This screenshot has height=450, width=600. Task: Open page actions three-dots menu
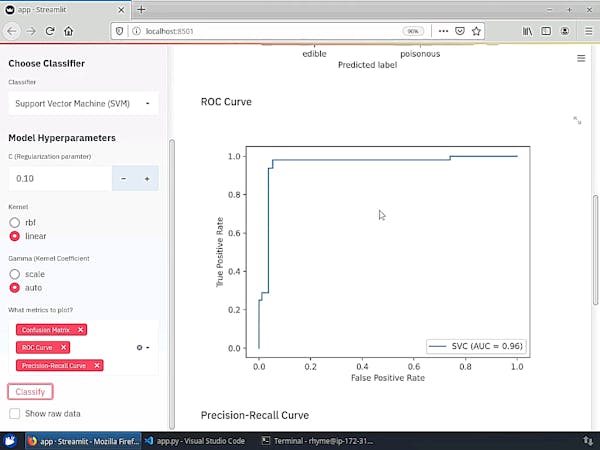click(x=443, y=31)
